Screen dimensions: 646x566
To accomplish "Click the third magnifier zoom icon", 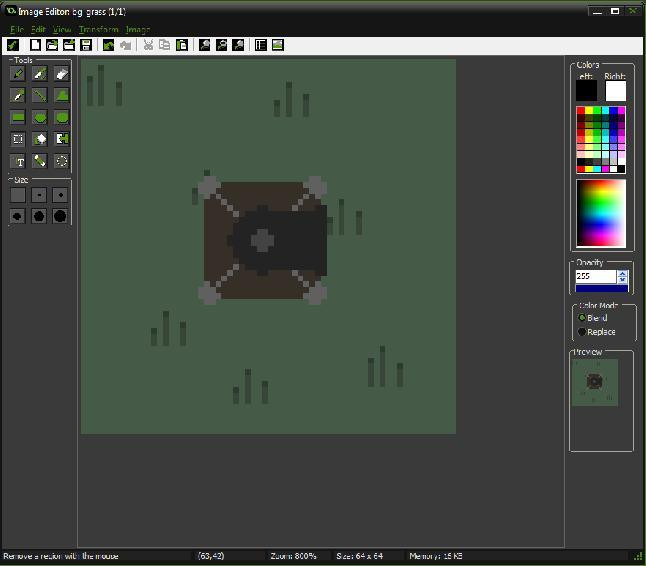I will coord(238,45).
